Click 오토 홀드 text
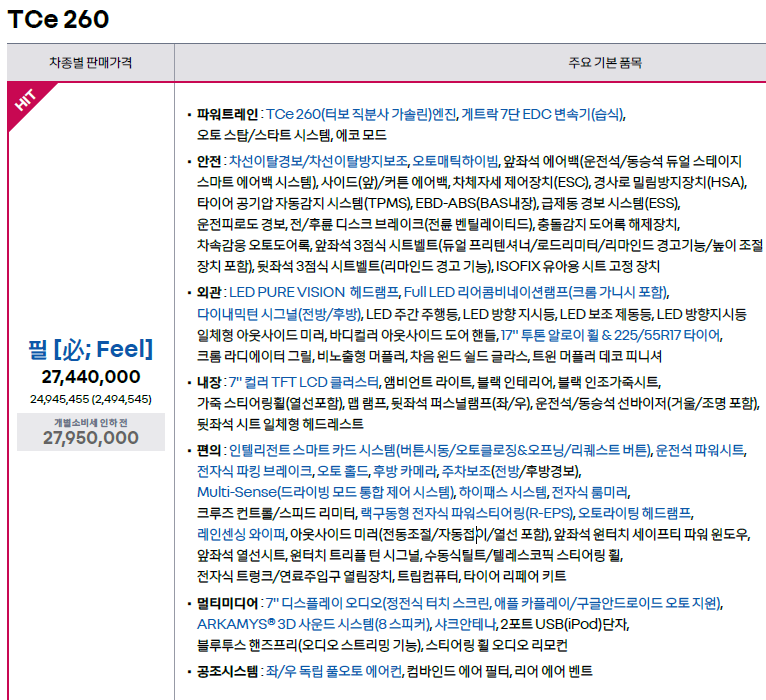This screenshot has width=766, height=700. (x=342, y=471)
